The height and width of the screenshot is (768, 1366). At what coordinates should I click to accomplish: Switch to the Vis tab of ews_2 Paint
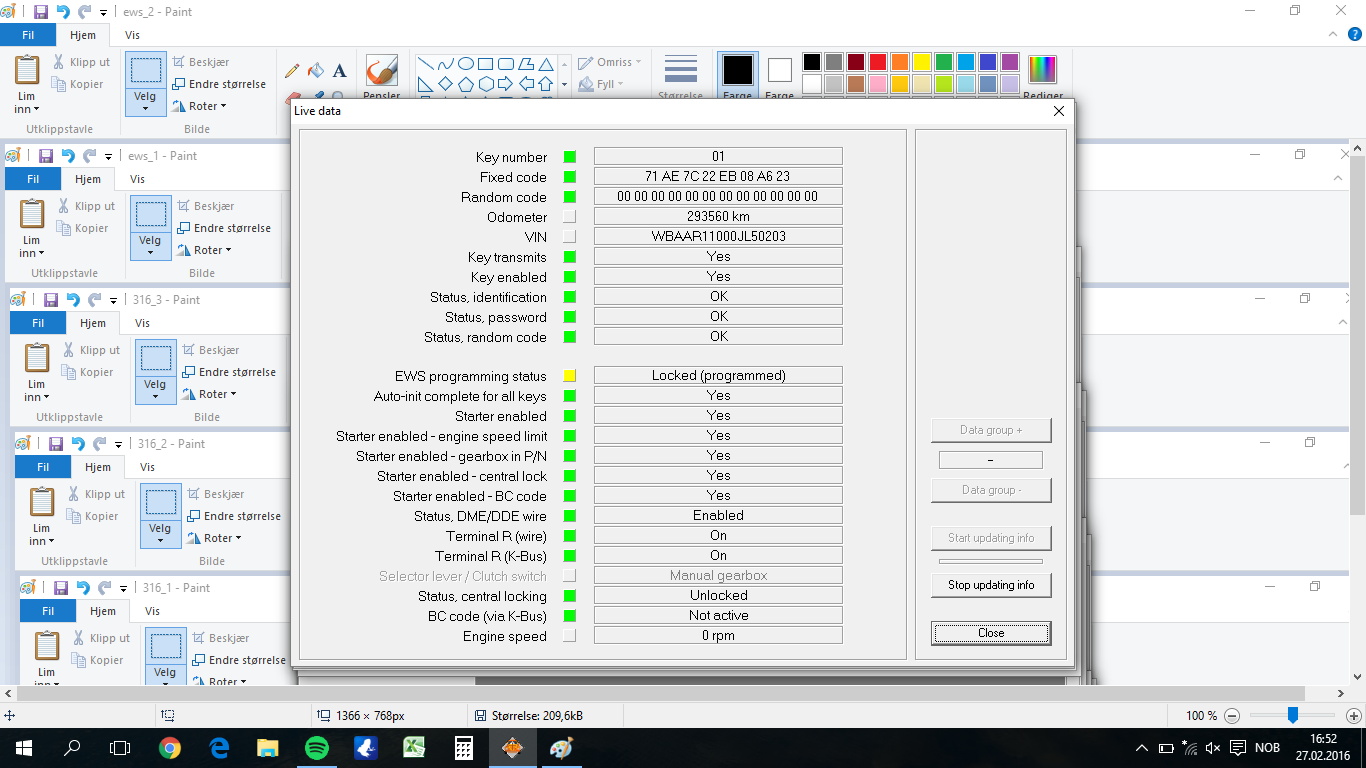132,35
